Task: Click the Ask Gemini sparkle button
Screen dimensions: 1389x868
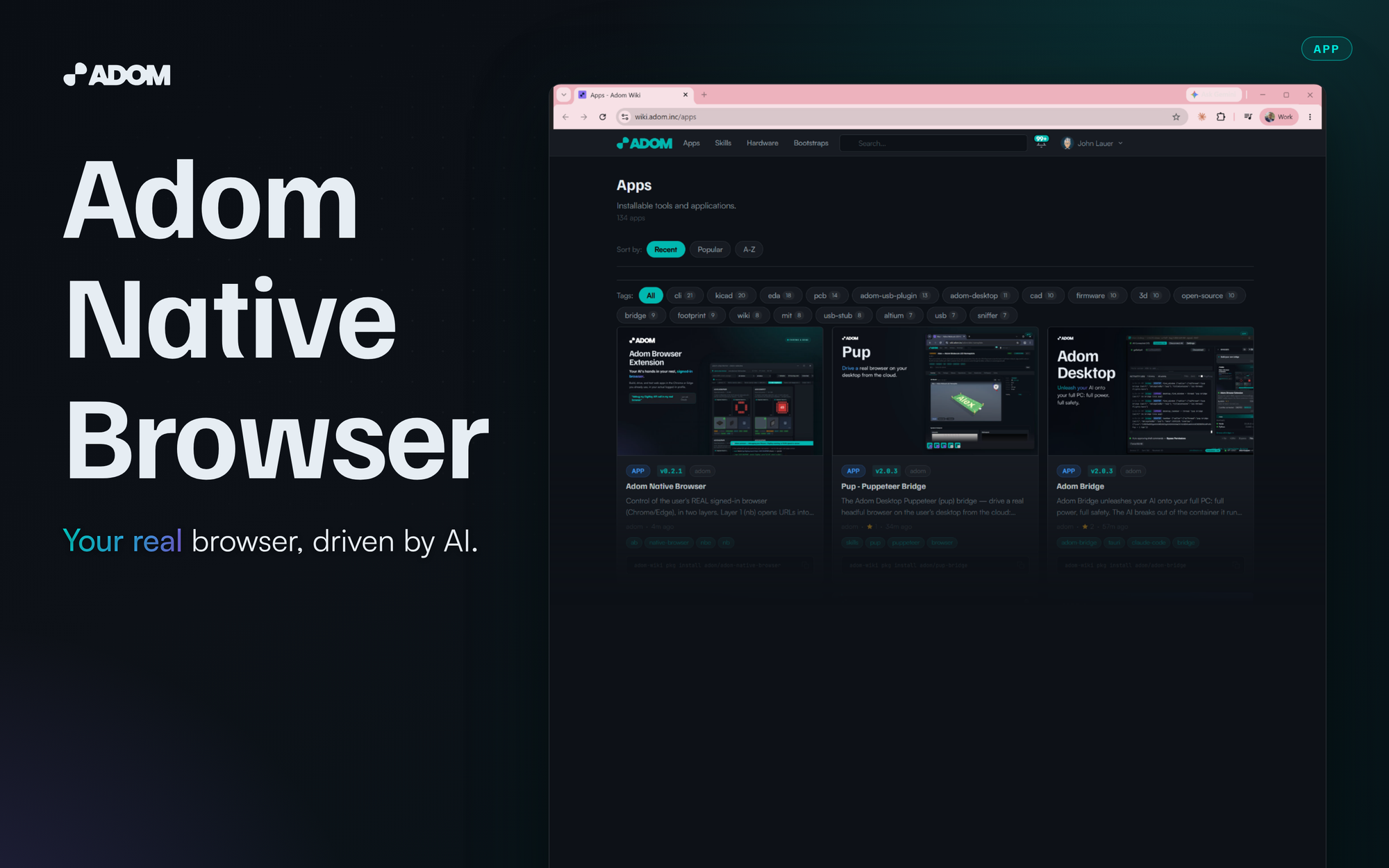Action: tap(1214, 94)
